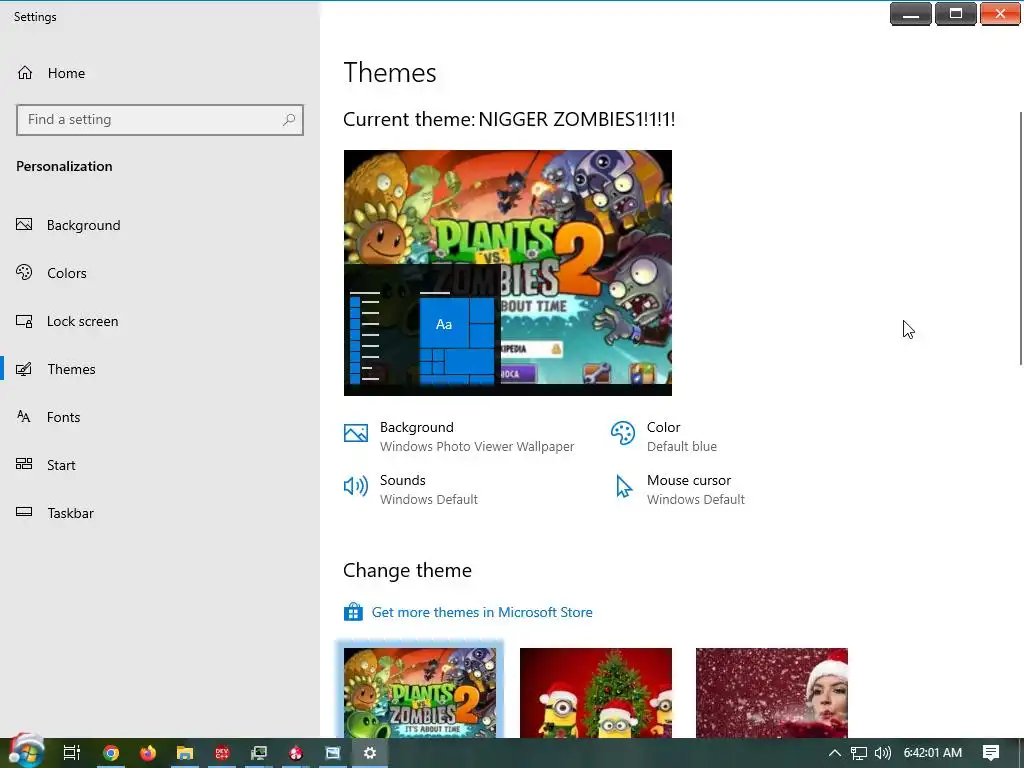
Task: Click the Change theme heading
Action: coord(408,571)
